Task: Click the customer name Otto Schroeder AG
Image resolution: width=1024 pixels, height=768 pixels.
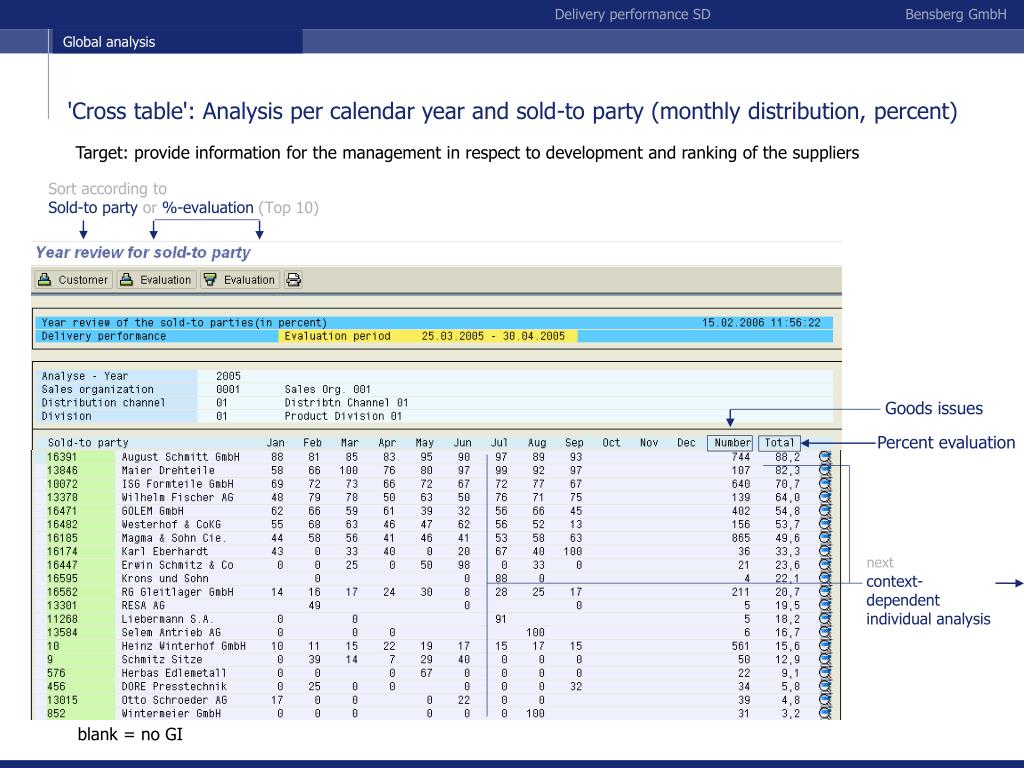Action: pos(174,700)
